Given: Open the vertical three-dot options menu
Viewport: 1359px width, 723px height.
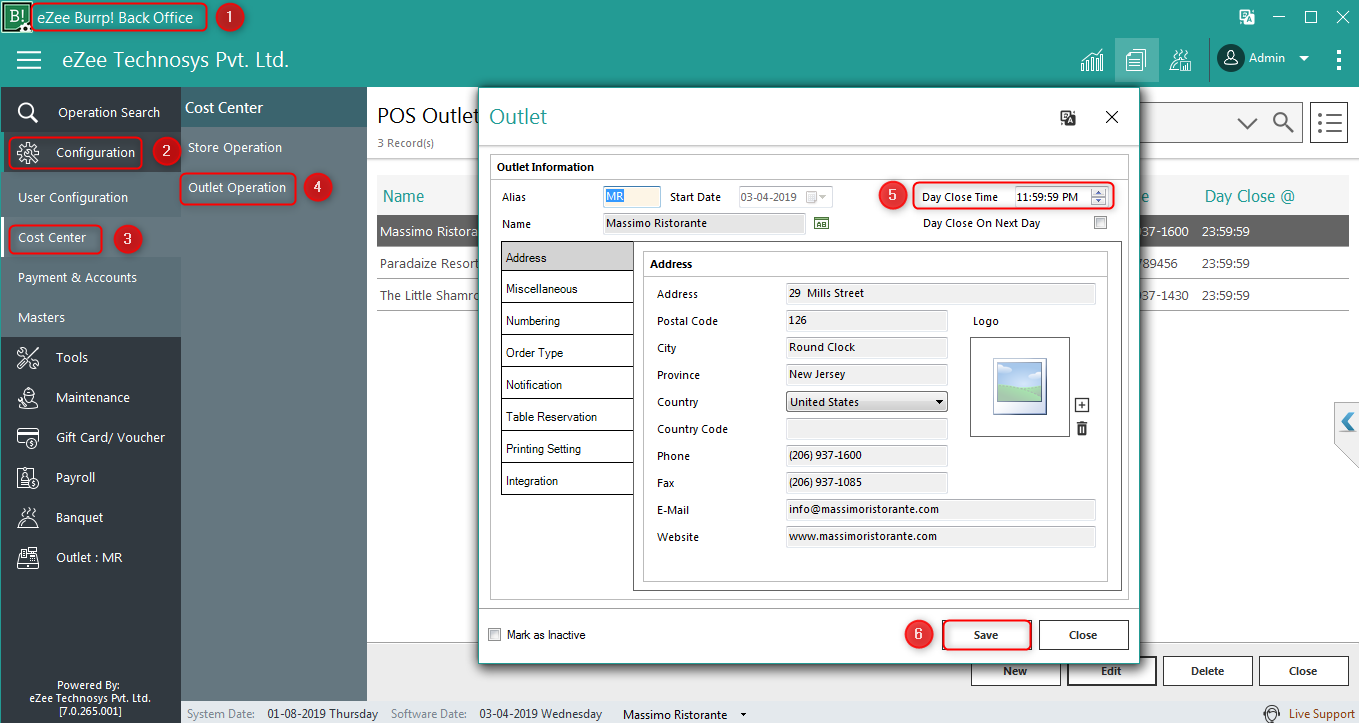Looking at the screenshot, I should click(x=1339, y=59).
